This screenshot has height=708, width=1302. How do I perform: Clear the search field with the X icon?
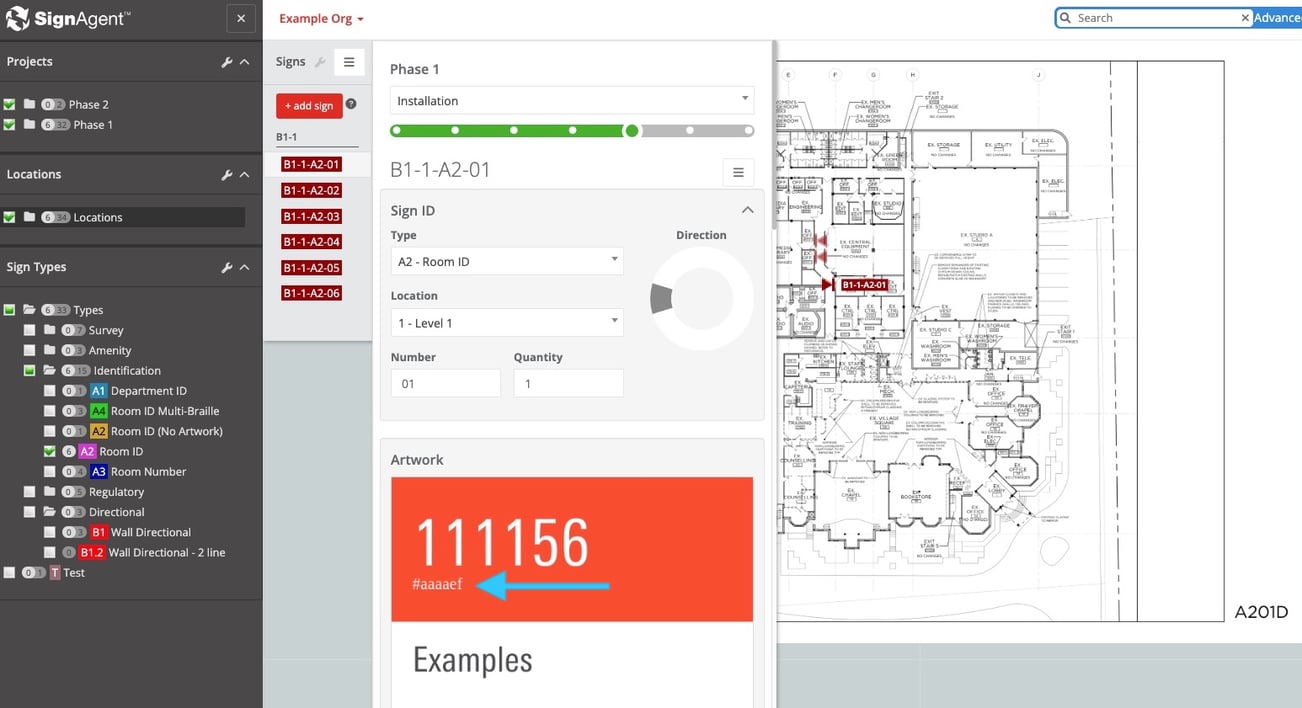point(1245,18)
